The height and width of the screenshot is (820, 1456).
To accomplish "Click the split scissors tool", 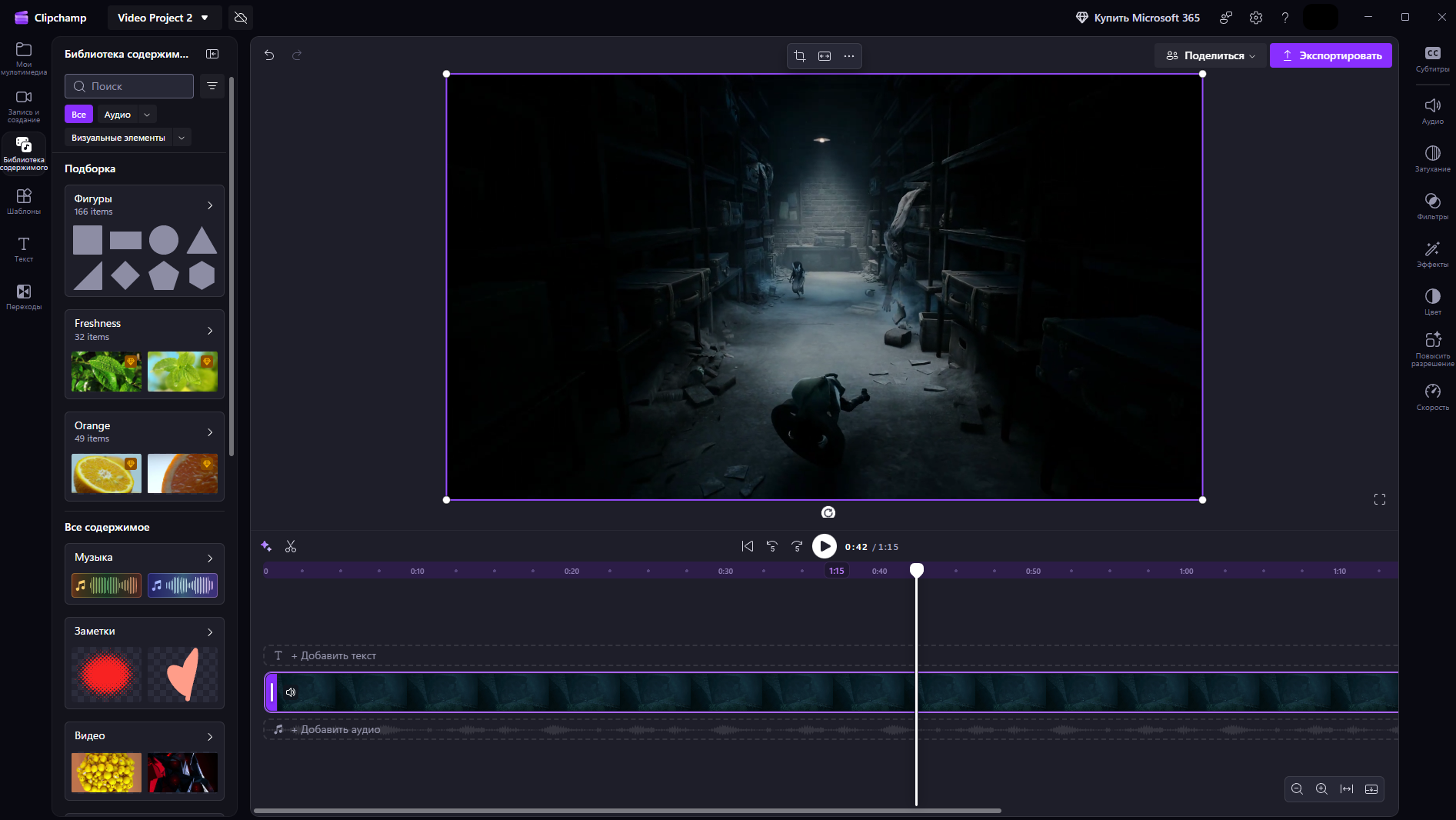I will tap(291, 546).
